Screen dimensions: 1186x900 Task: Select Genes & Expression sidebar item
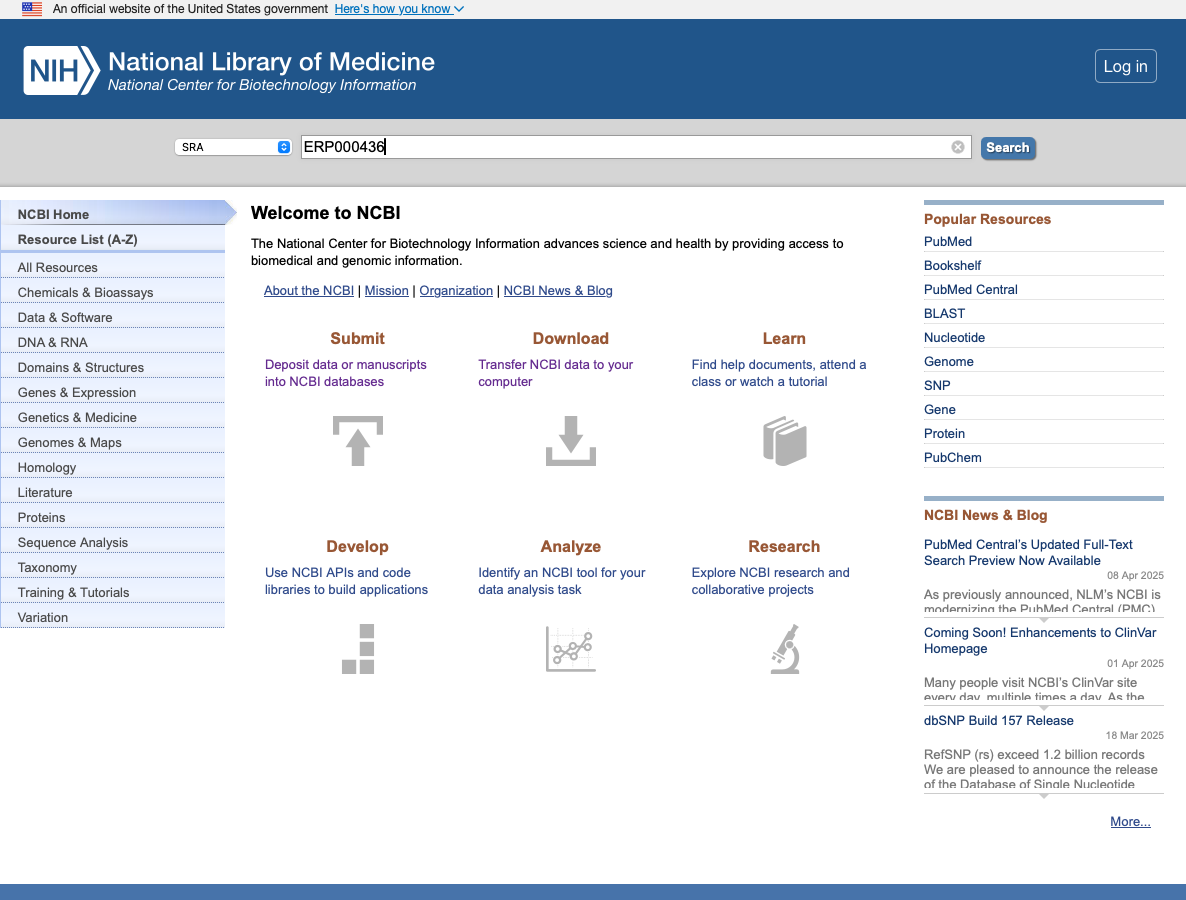click(x=77, y=392)
